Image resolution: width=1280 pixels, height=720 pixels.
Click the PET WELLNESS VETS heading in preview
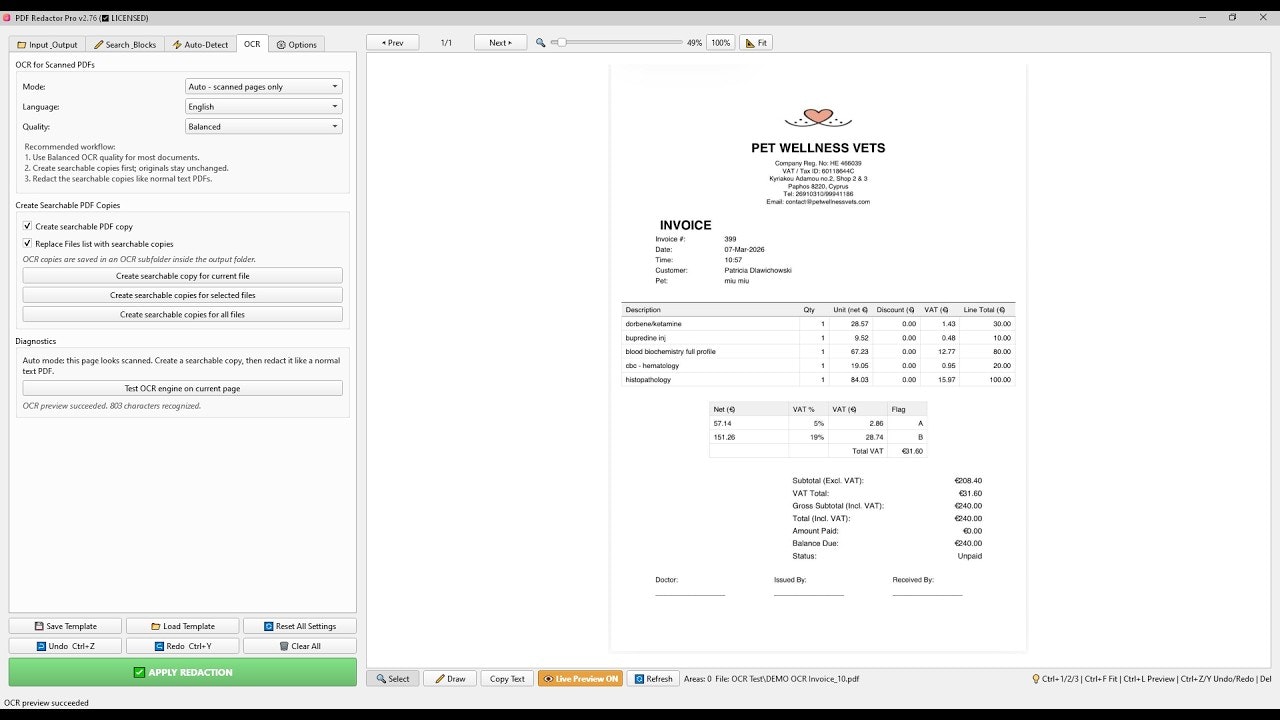(818, 148)
